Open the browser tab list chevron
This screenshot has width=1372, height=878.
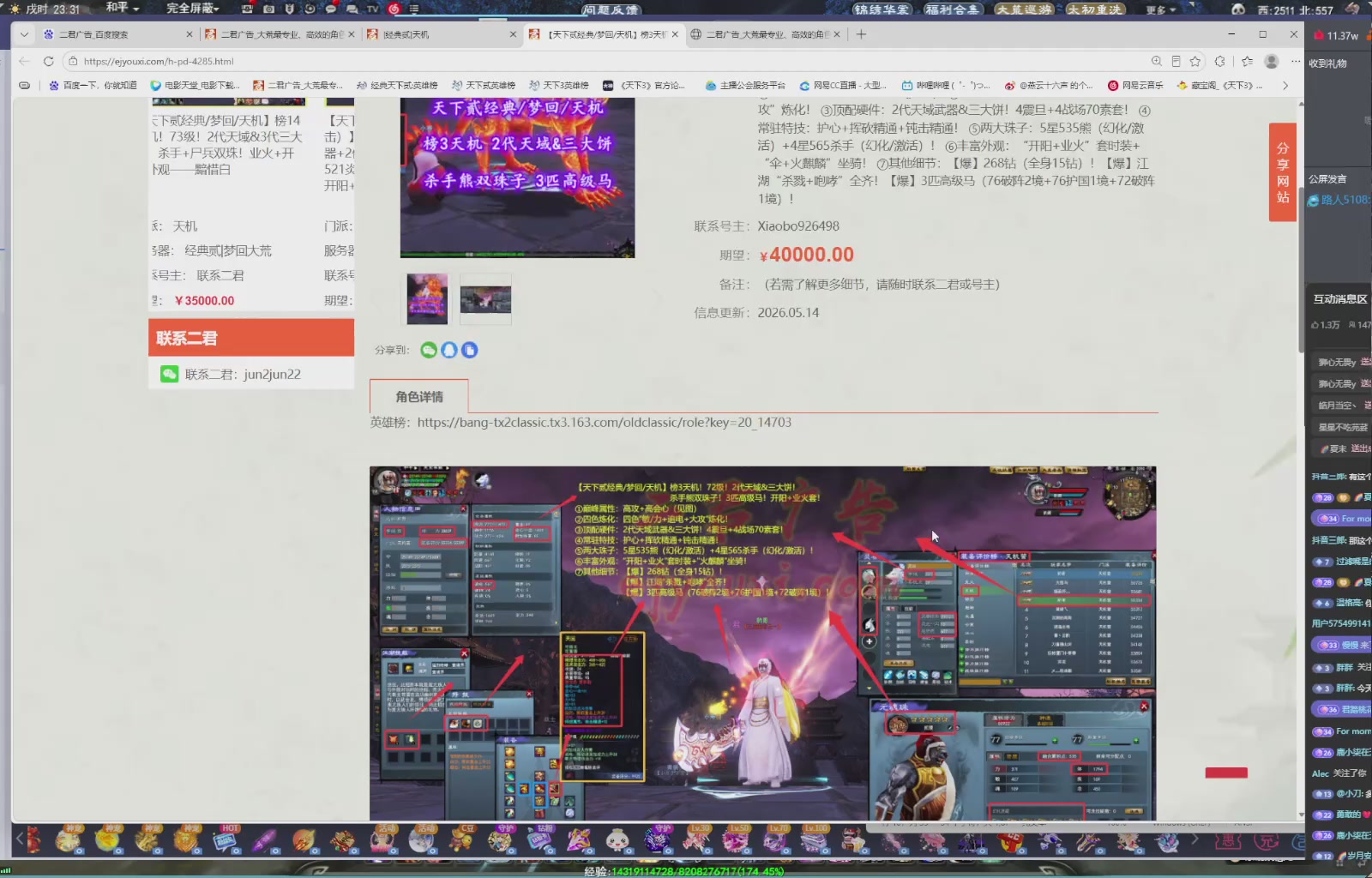click(24, 34)
